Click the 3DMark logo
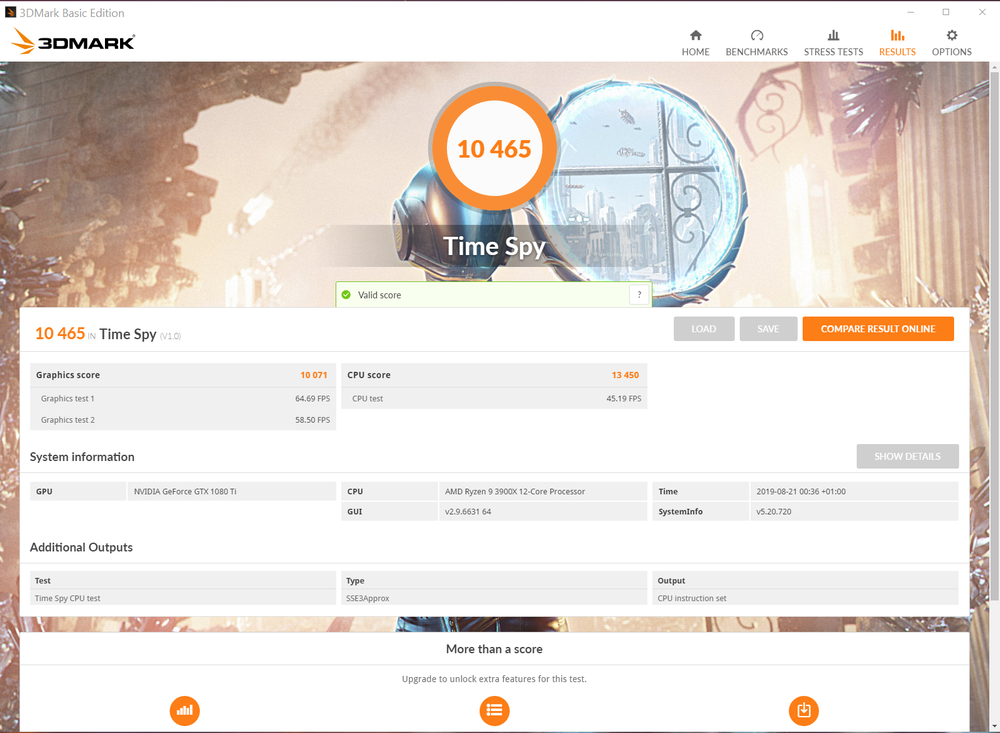1000x733 pixels. click(x=73, y=41)
